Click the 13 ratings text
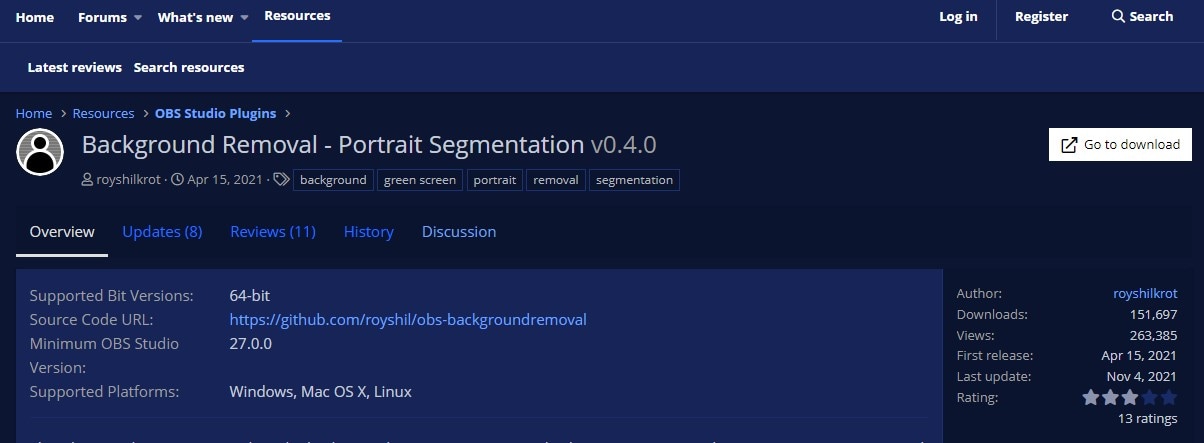The width and height of the screenshot is (1204, 443). click(x=1147, y=418)
